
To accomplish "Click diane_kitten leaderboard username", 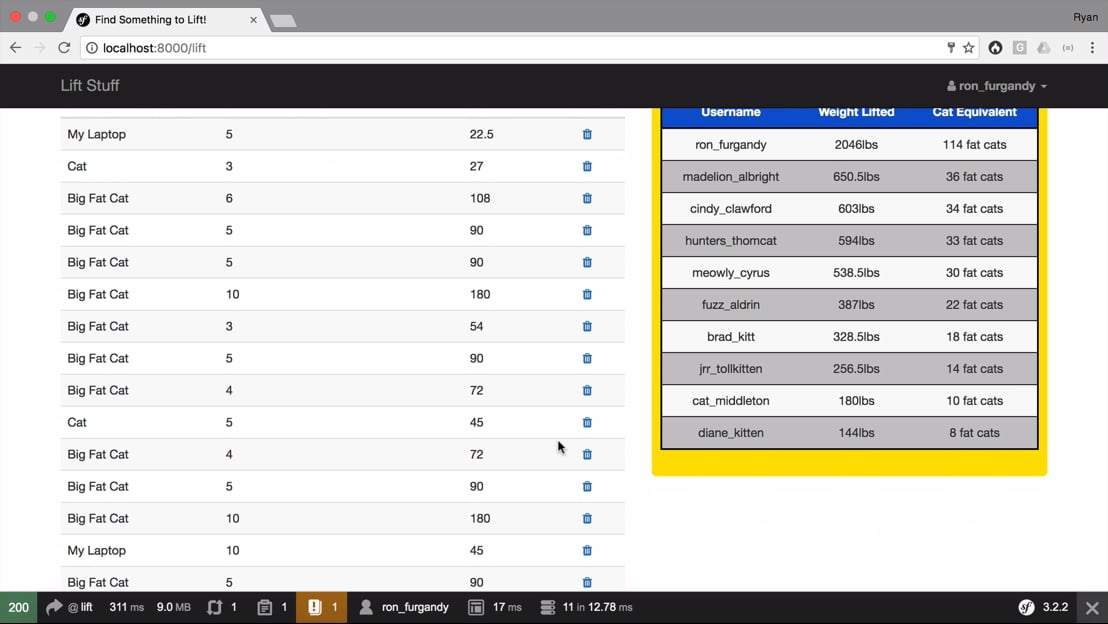I will point(731,432).
